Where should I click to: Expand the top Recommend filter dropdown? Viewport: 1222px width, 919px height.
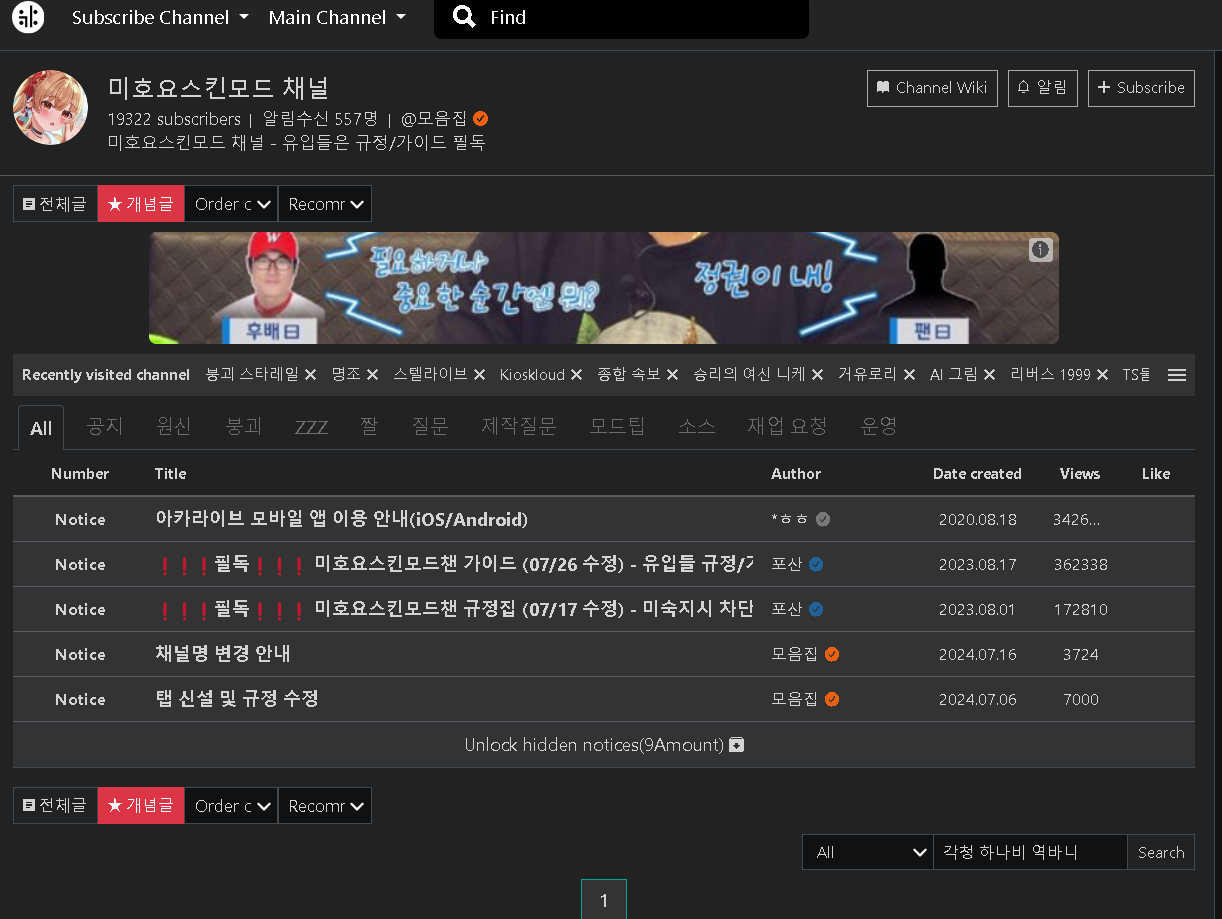pyautogui.click(x=325, y=204)
